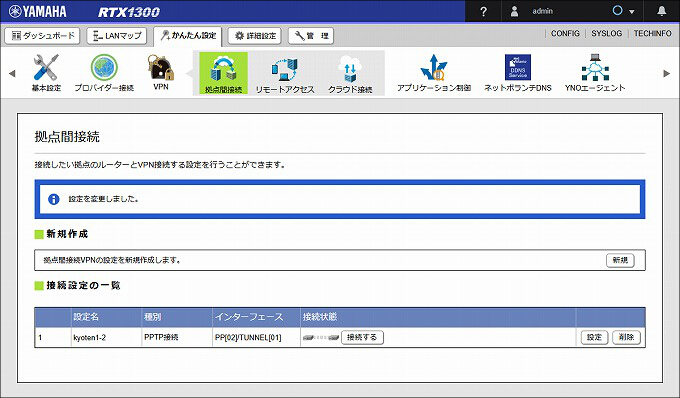
Task: Click the 新規 button to create VPN setting
Action: [x=620, y=260]
